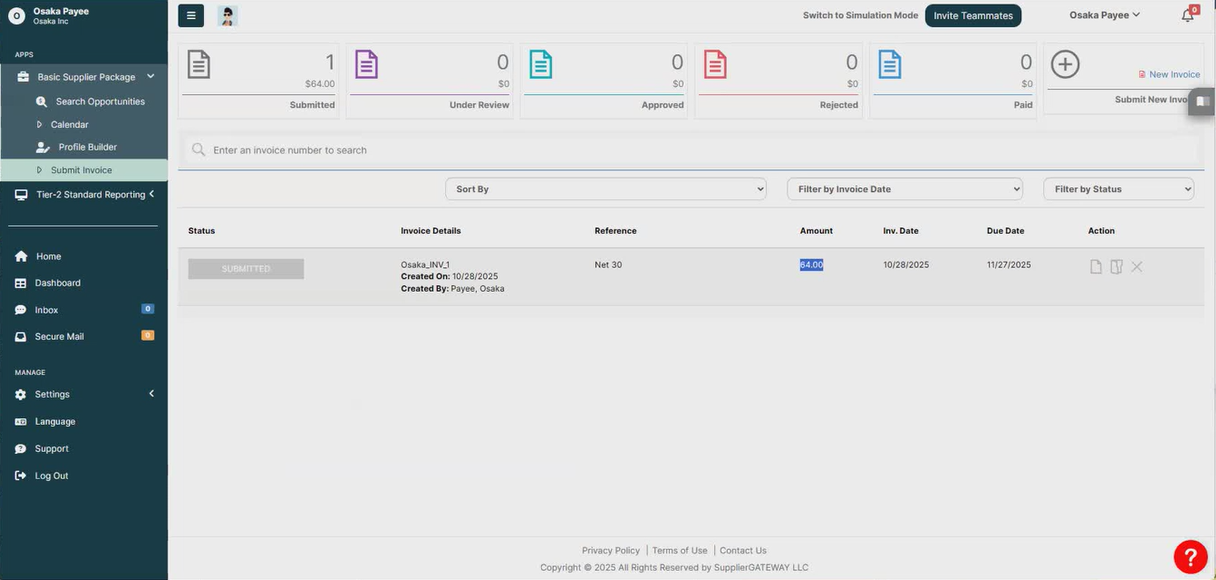
Task: Click the X delete icon for Osaka_INV_1
Action: click(1137, 267)
